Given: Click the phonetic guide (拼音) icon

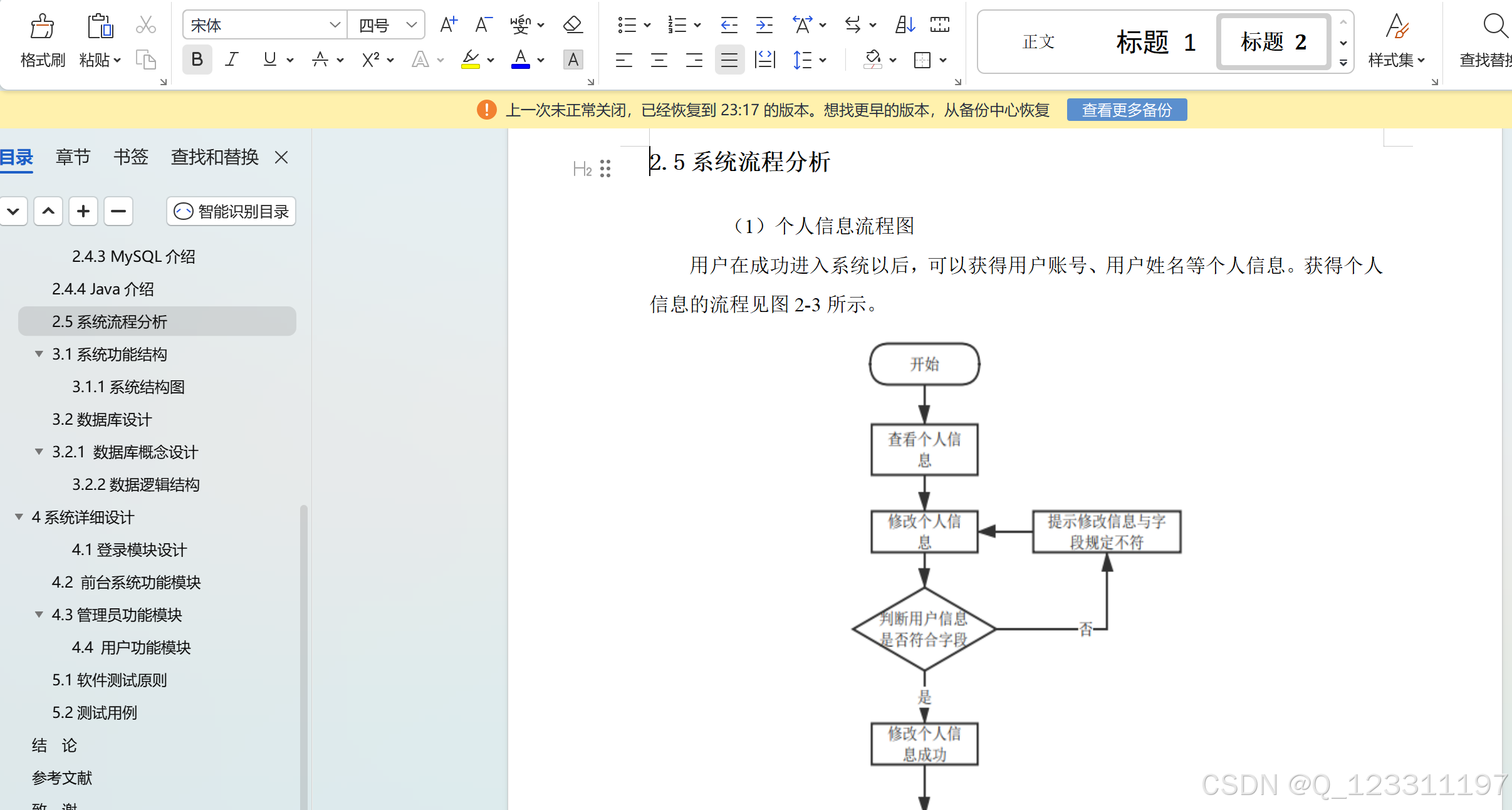Looking at the screenshot, I should [520, 25].
